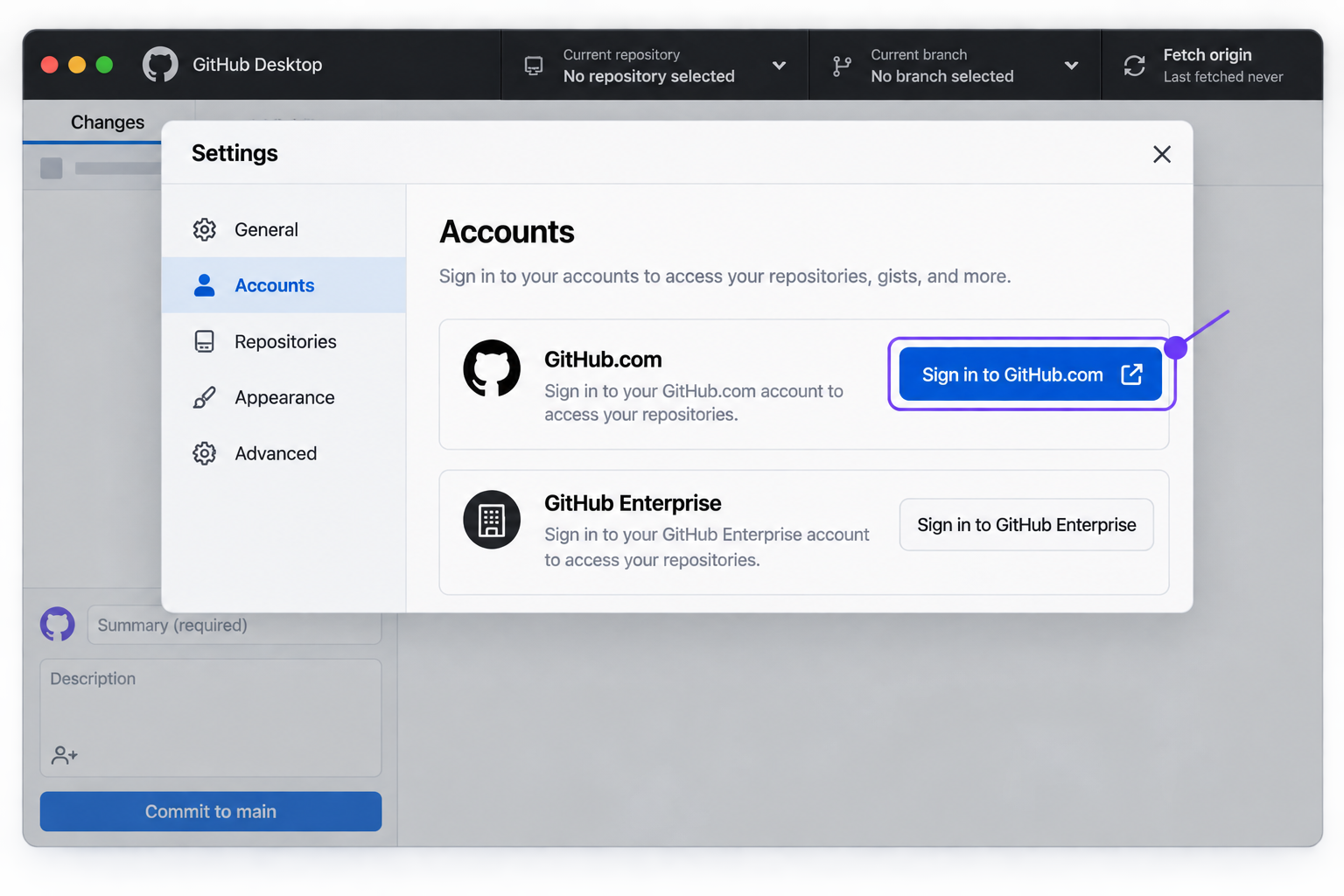Click the gear icon next to General
The height and width of the screenshot is (896, 1344).
(205, 229)
